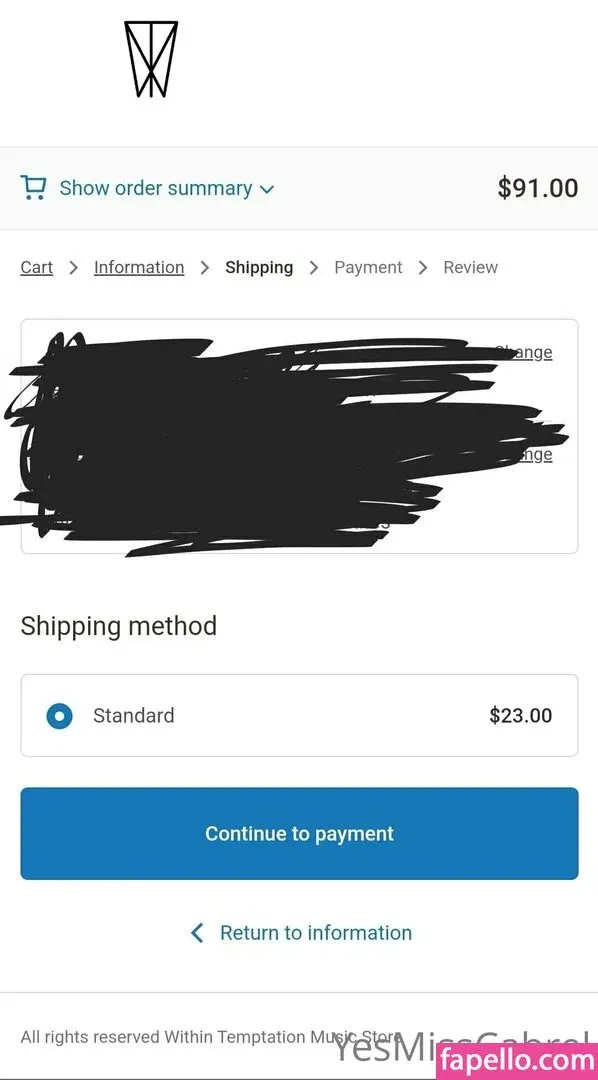Click the shopping cart icon
This screenshot has height=1080, width=598.
33,187
